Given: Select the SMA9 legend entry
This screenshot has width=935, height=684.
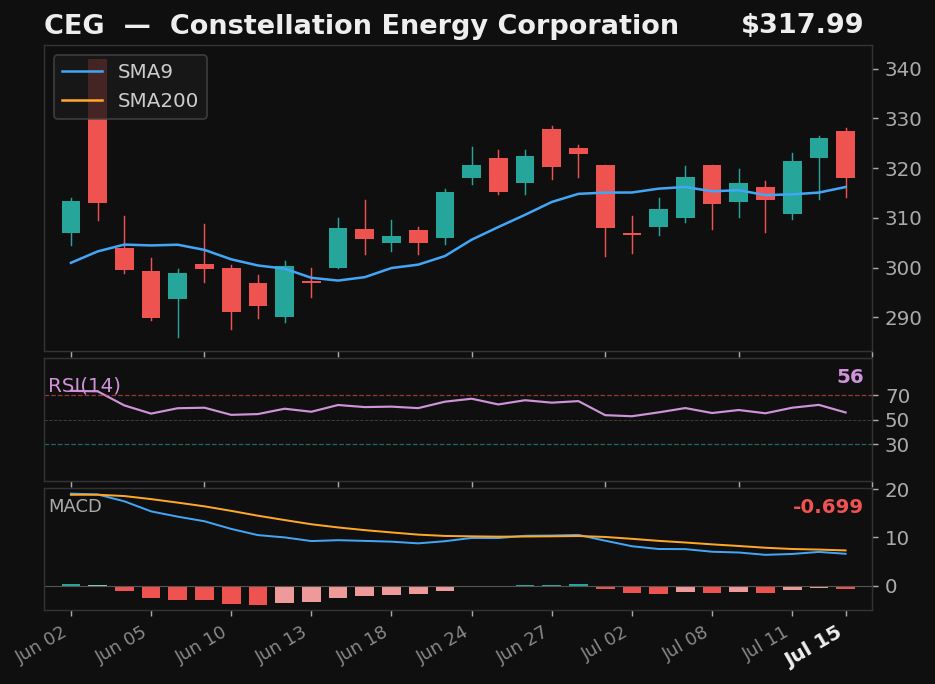Looking at the screenshot, I should click(x=117, y=72).
